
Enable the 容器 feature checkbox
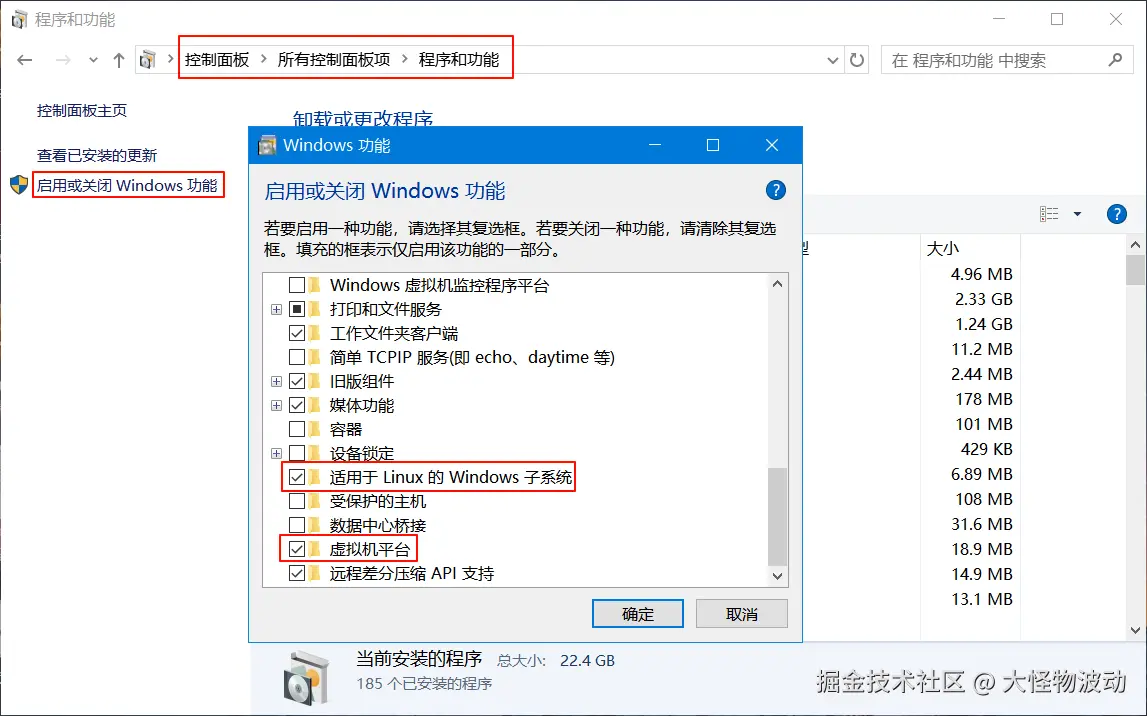(297, 429)
